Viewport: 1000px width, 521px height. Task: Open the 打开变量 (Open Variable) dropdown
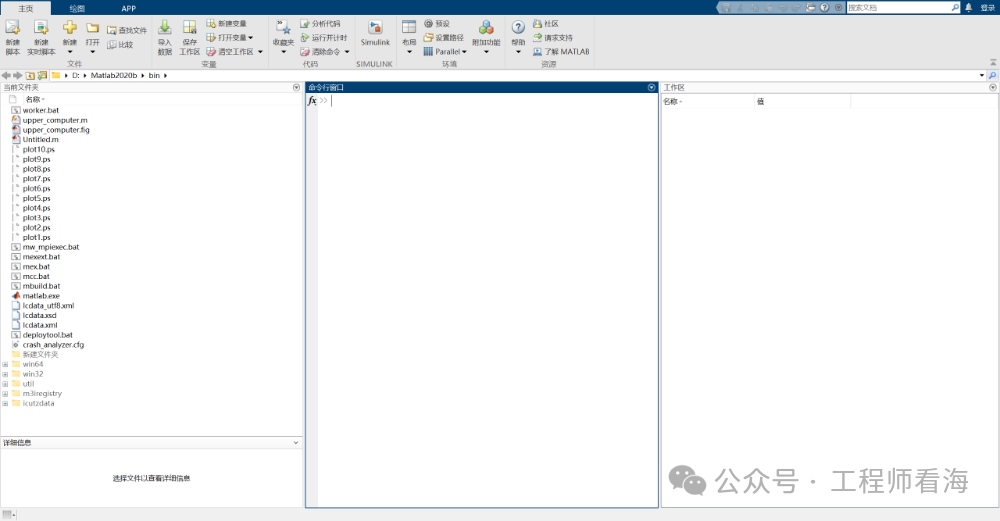click(230, 38)
